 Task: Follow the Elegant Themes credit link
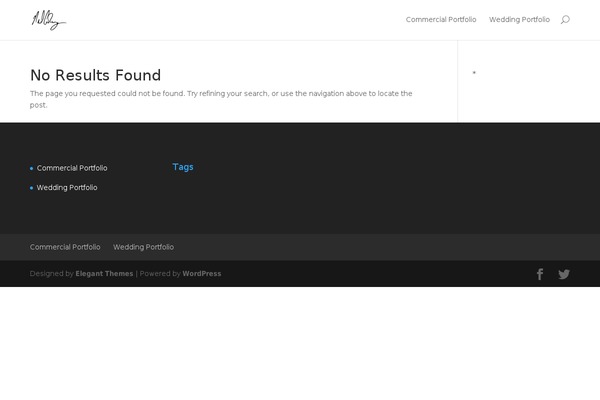104,274
